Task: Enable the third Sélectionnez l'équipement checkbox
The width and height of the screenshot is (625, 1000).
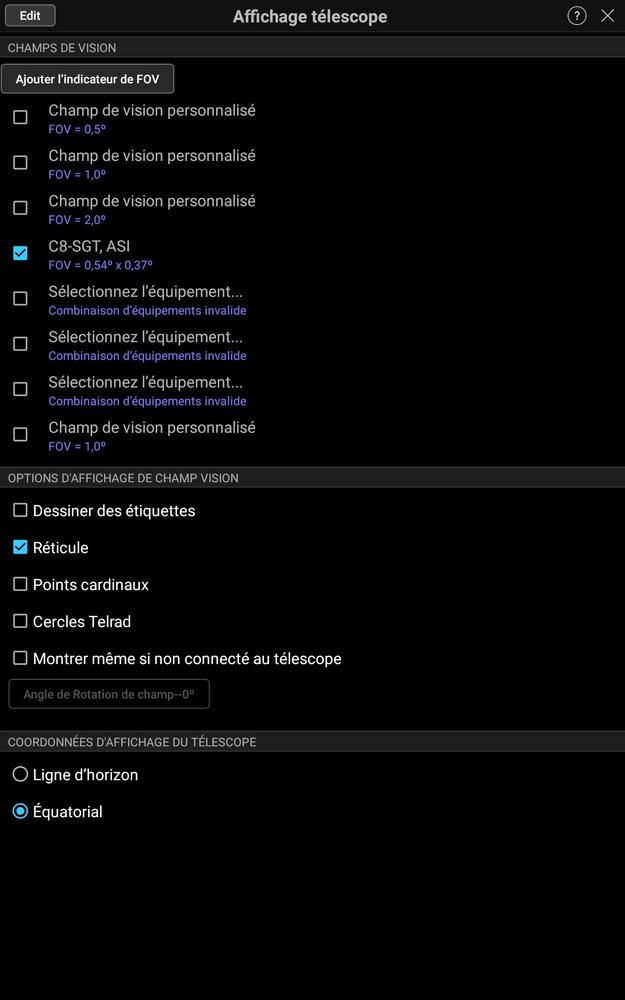Action: (19, 389)
